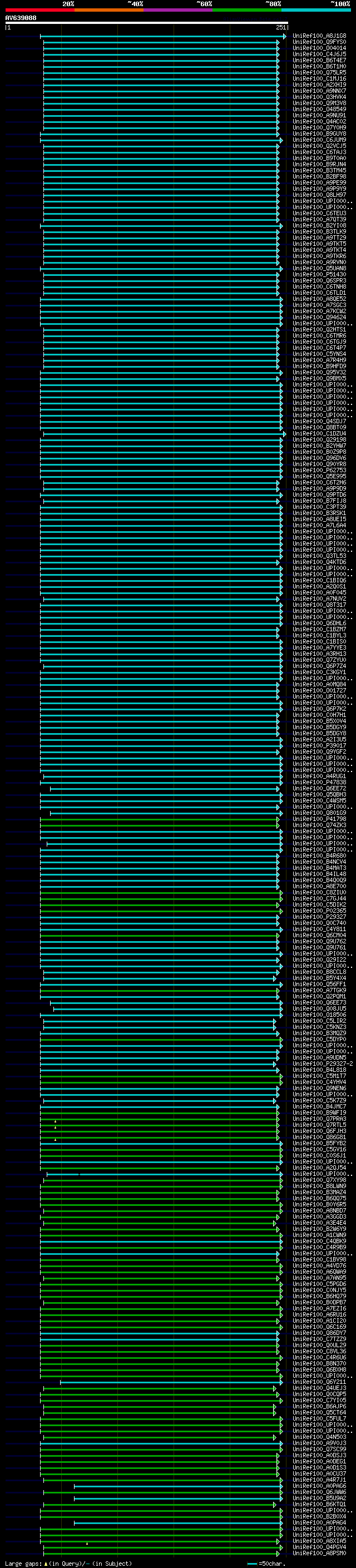Click the red 20% identity color segment

[x=40, y=10]
